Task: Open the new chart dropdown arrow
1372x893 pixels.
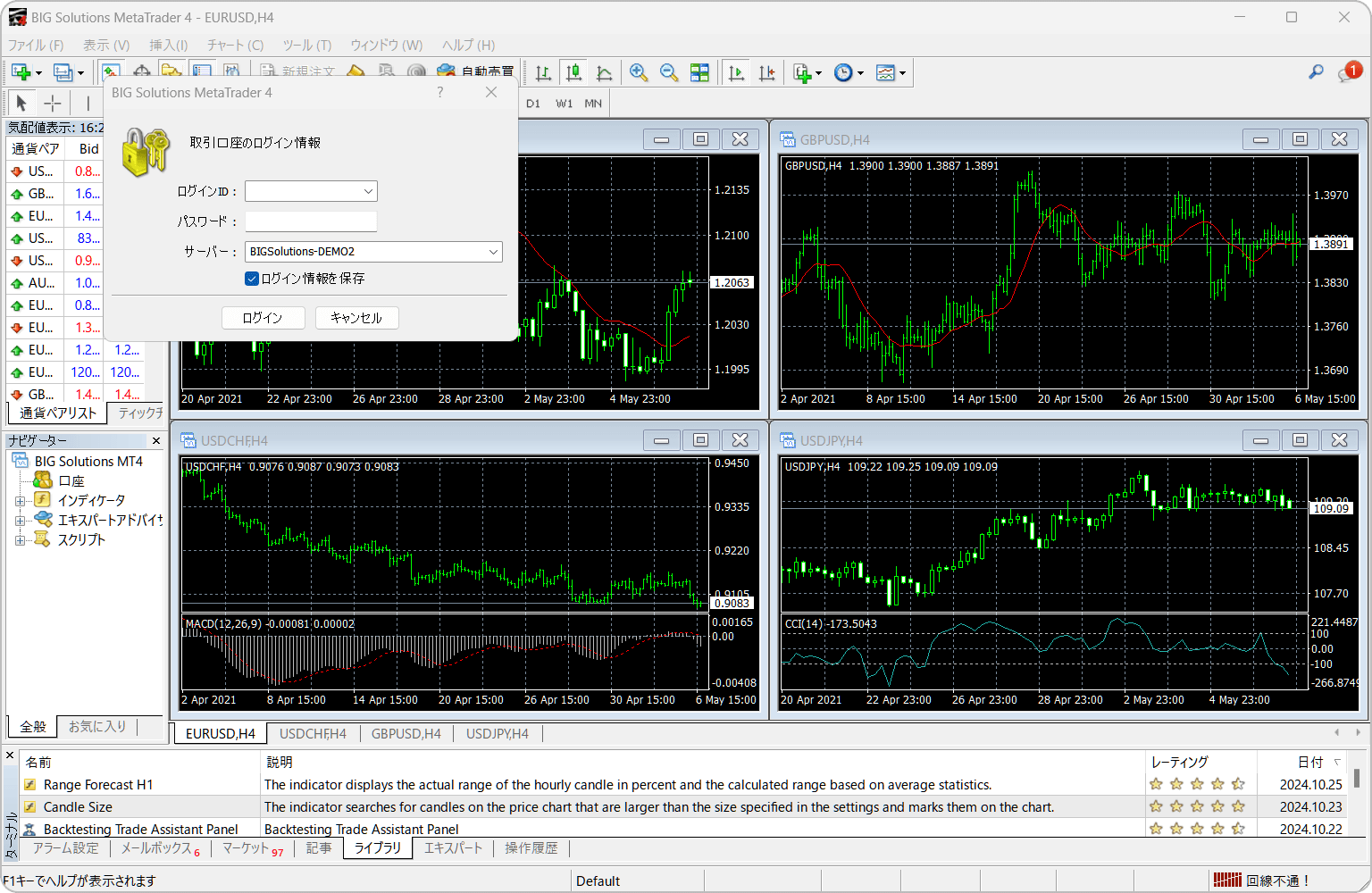Action: (x=38, y=73)
